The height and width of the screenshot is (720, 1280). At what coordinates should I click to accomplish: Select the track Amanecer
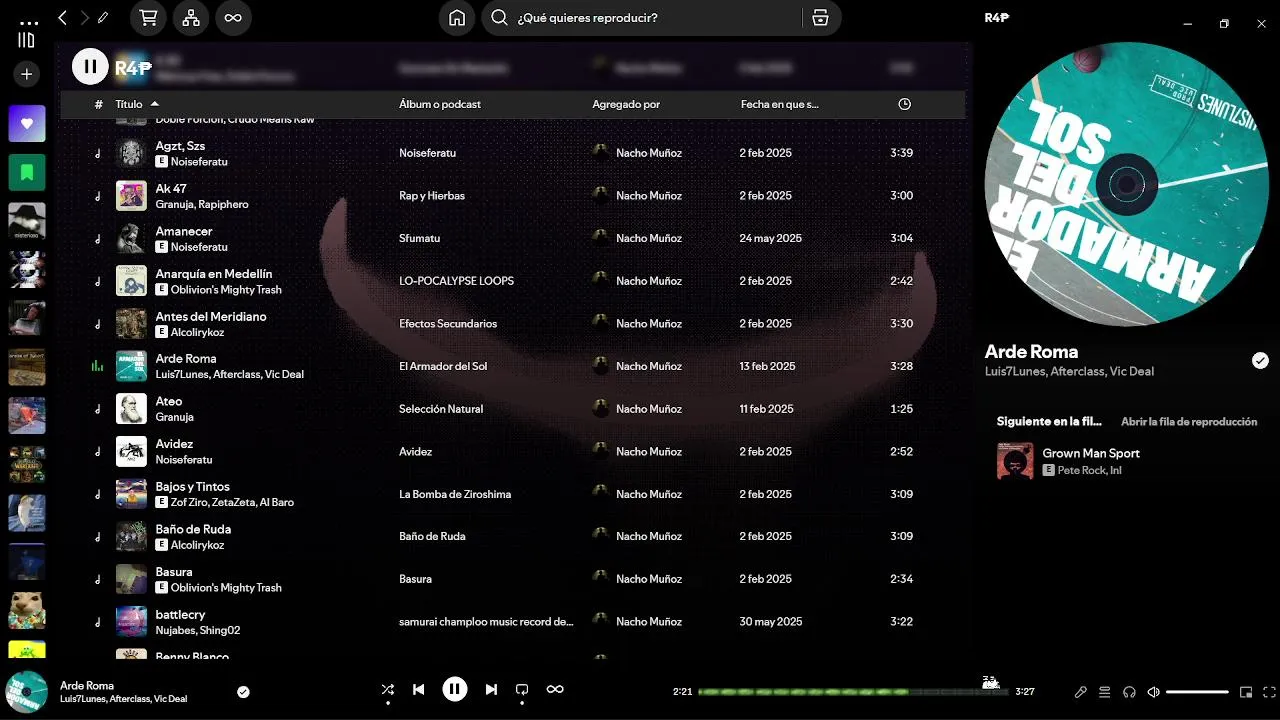click(184, 231)
